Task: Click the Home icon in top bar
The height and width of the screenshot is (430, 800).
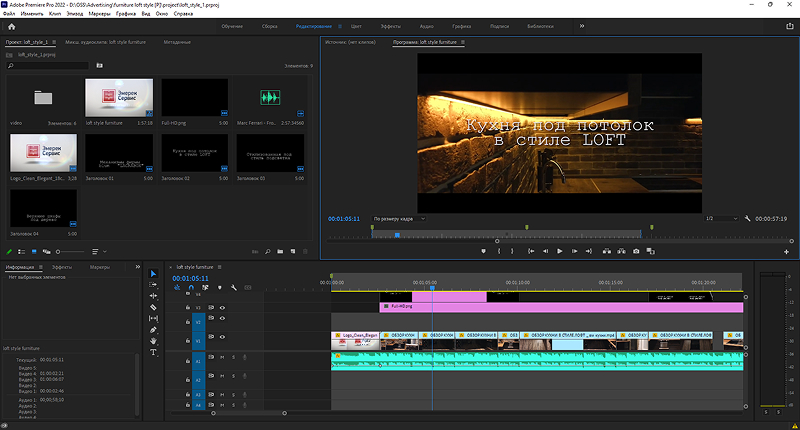Action: click(x=12, y=27)
